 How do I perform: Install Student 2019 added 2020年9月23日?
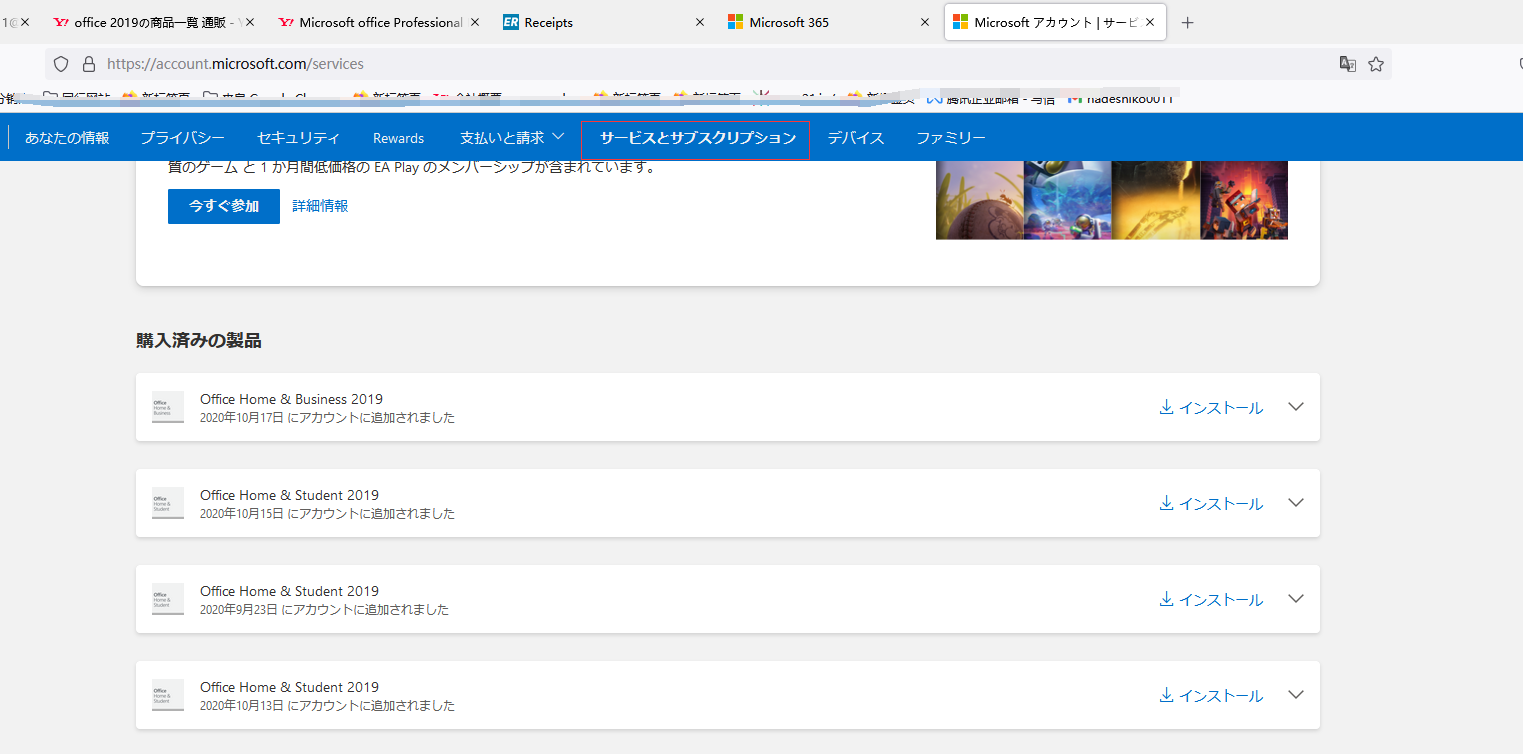(x=1211, y=600)
